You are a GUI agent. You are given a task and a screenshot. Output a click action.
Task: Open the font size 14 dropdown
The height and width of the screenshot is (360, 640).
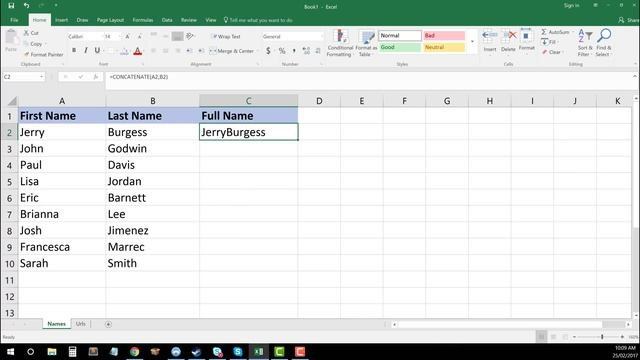coord(111,37)
